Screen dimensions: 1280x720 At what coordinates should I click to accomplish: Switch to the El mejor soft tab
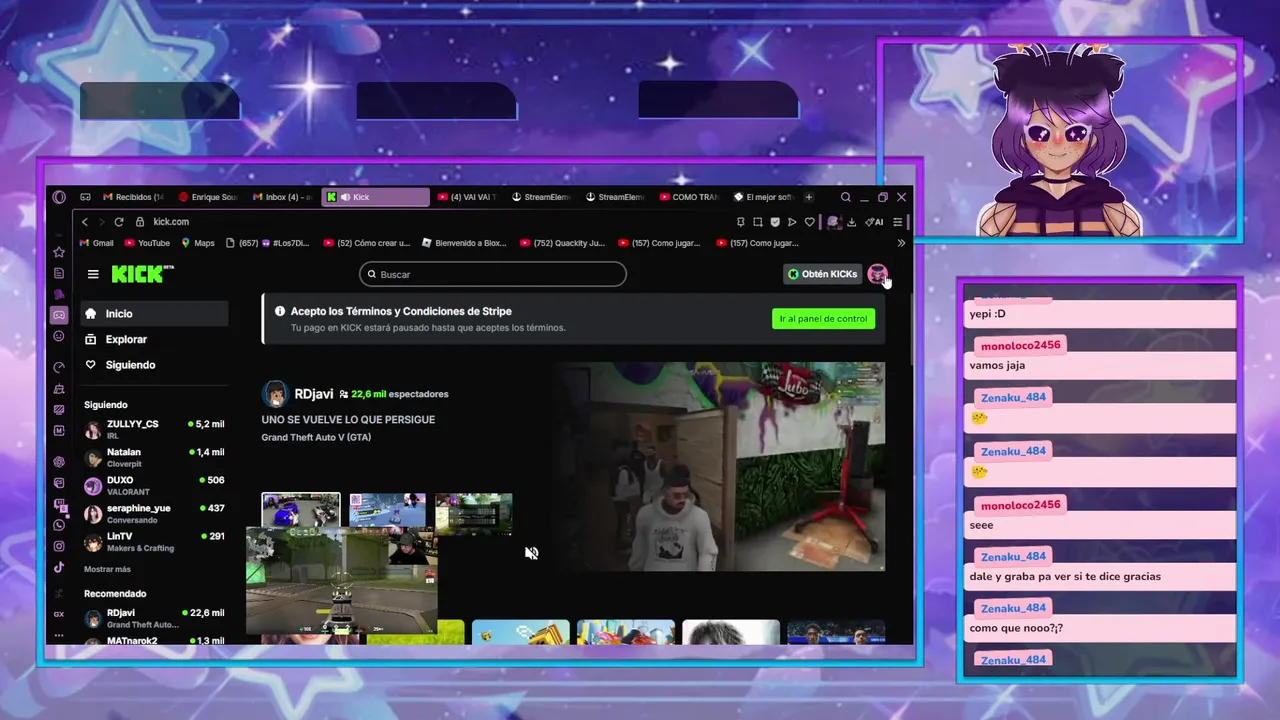(764, 197)
